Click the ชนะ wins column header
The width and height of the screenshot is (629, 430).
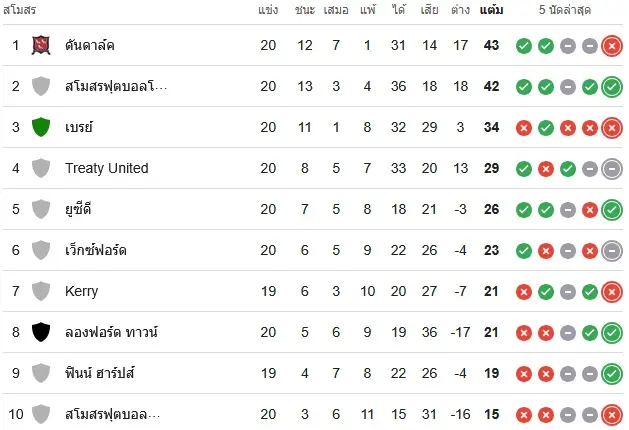[x=305, y=10]
